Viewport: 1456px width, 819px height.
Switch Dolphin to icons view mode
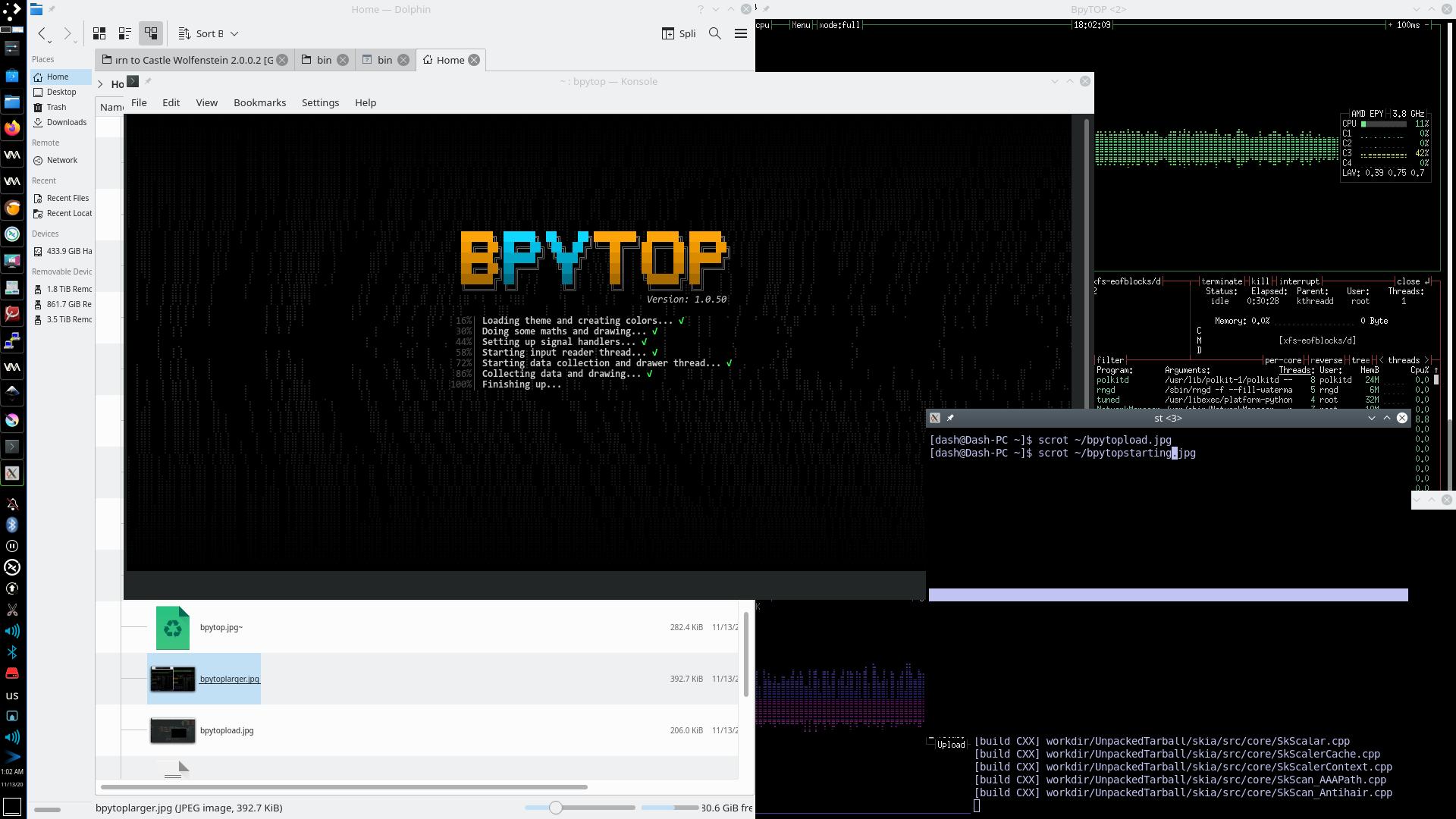coord(99,33)
